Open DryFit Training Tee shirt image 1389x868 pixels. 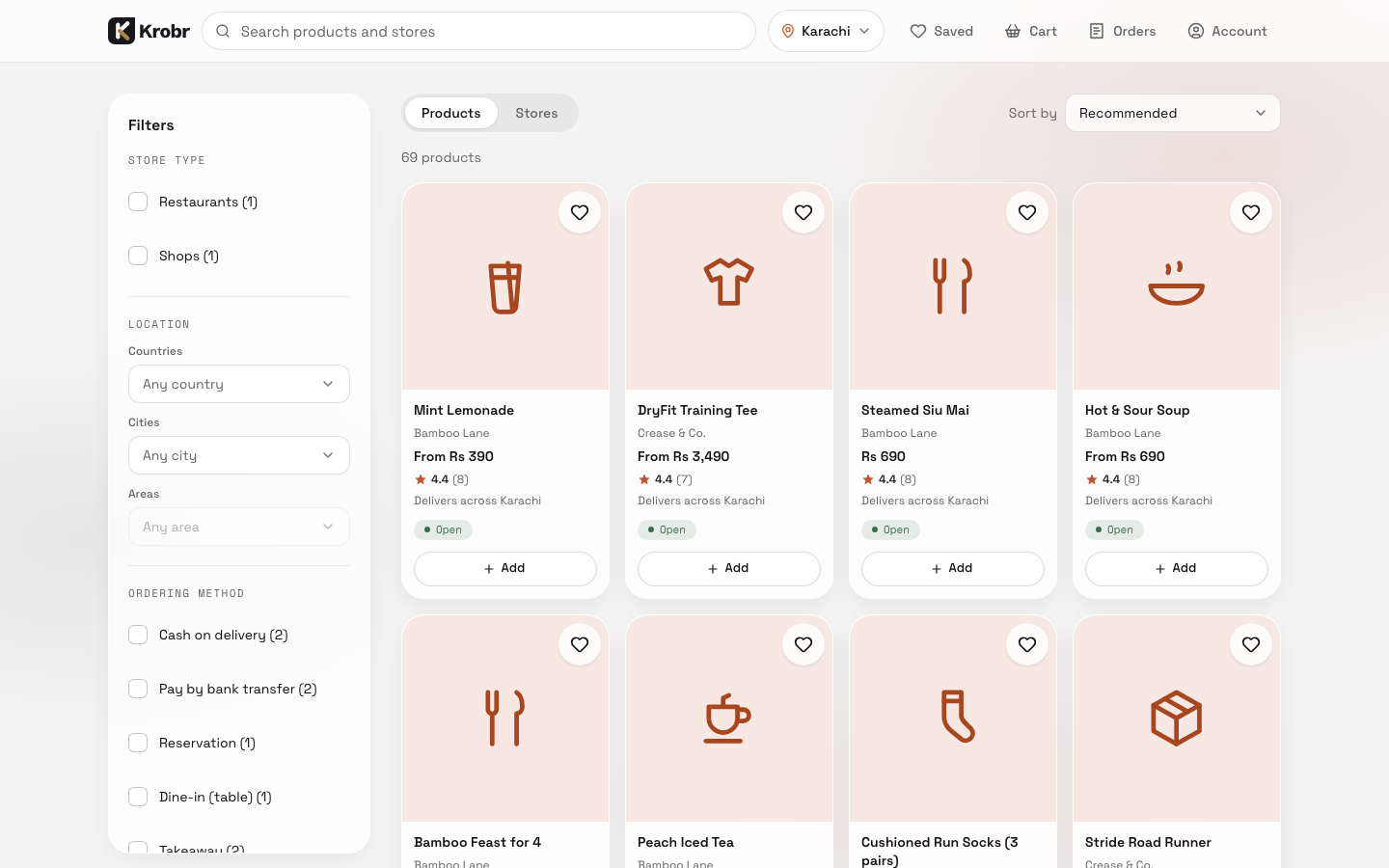[729, 286]
